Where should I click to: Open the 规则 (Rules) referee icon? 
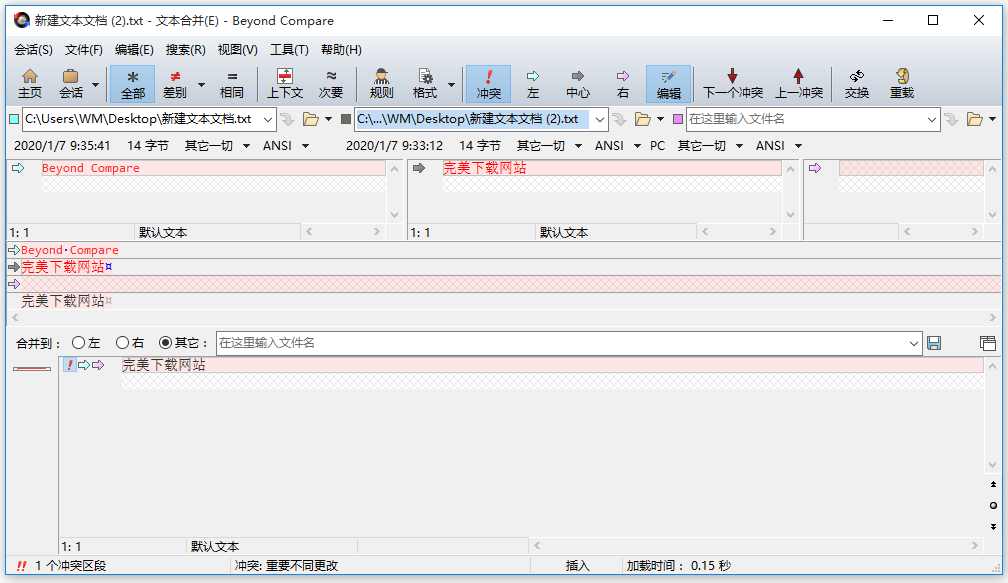[x=381, y=84]
